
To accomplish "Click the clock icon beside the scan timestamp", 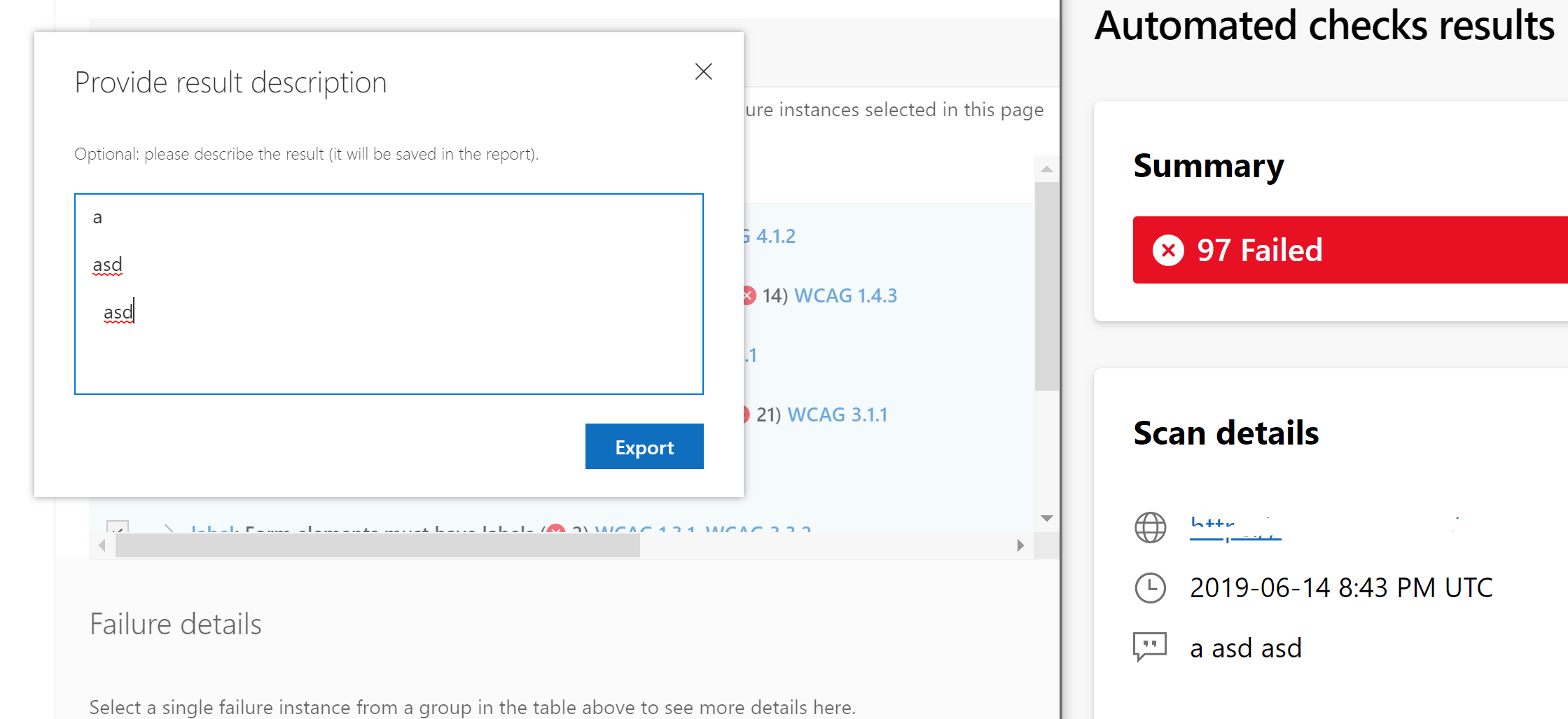I will click(1151, 587).
